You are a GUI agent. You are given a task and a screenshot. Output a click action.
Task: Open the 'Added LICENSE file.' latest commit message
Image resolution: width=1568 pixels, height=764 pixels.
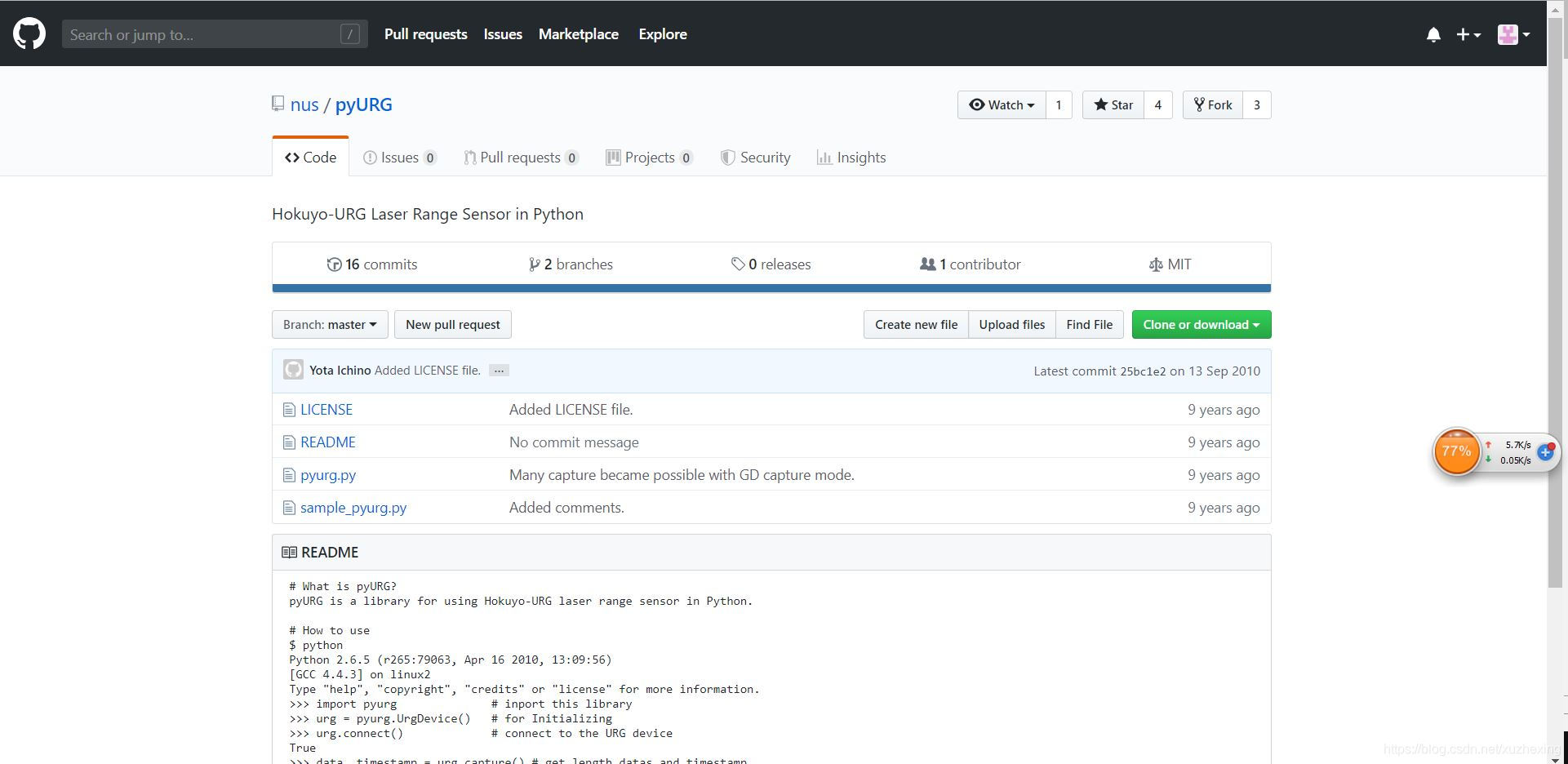(428, 371)
